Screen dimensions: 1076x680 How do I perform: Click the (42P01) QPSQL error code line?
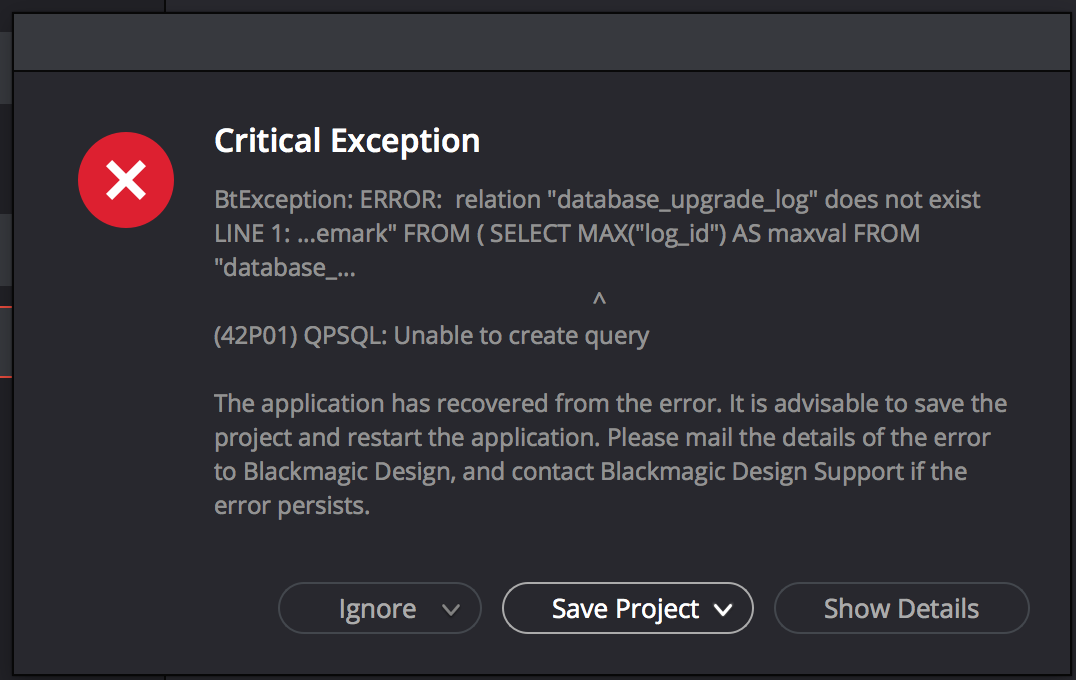pyautogui.click(x=432, y=336)
